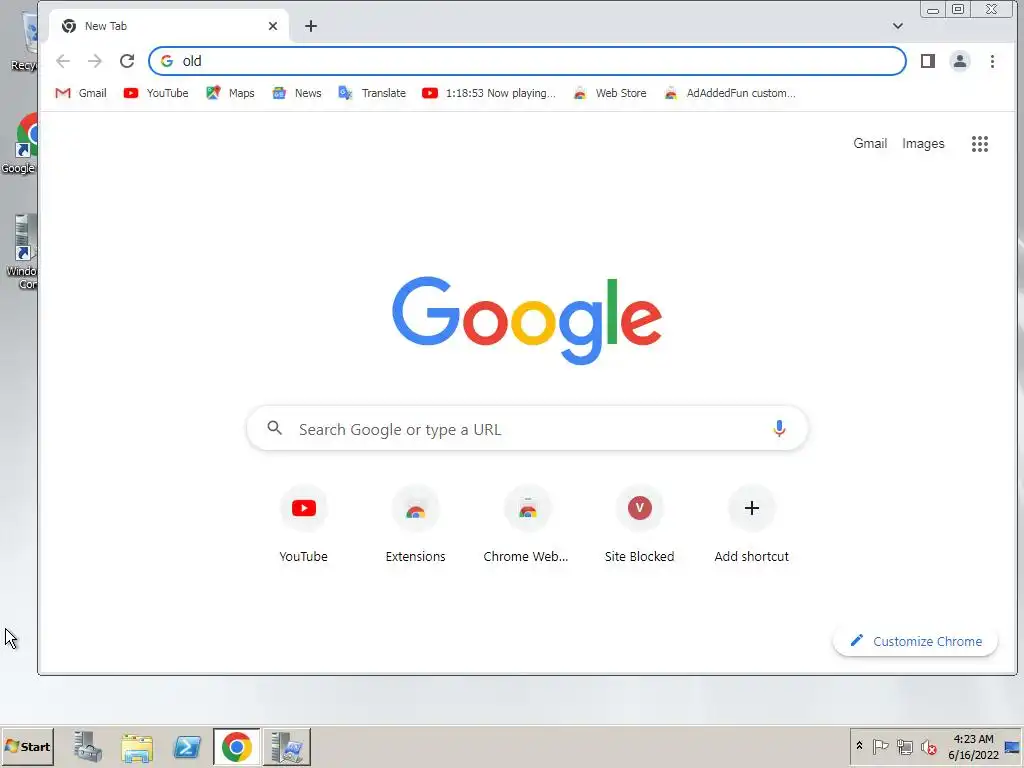Screen dimensions: 1024x768
Task: Open News bookmark
Action: (x=296, y=93)
